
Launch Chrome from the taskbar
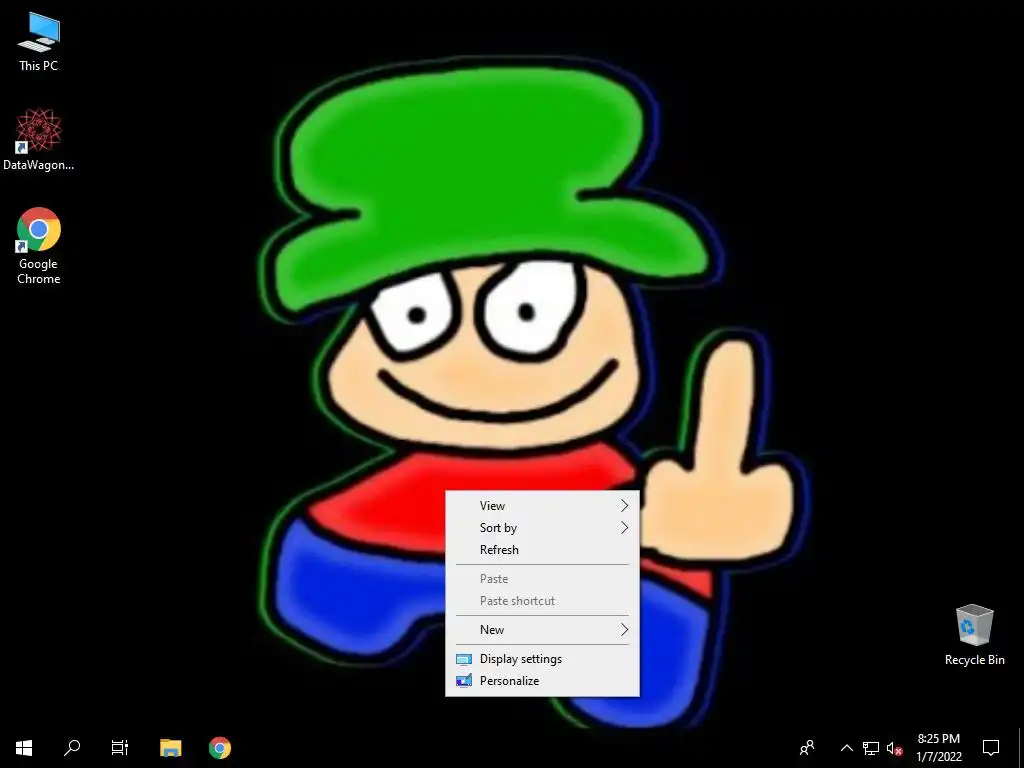coord(220,747)
